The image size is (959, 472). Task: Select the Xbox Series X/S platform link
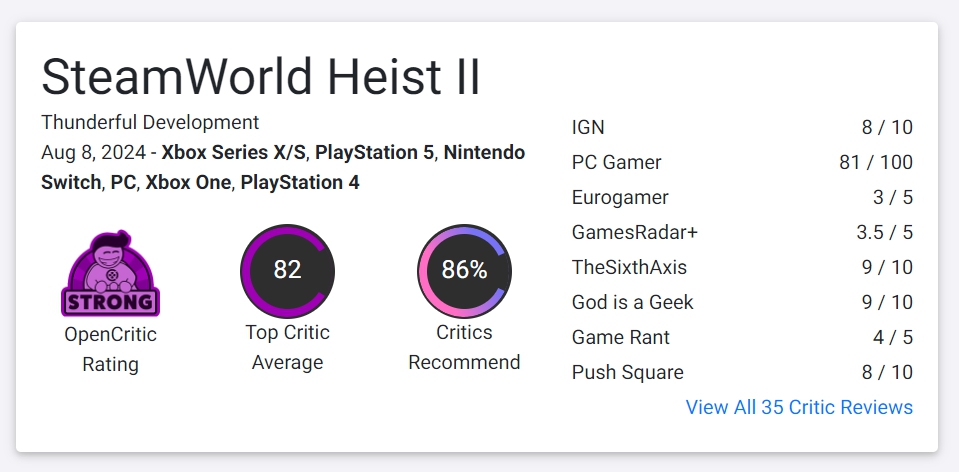pyautogui.click(x=234, y=153)
